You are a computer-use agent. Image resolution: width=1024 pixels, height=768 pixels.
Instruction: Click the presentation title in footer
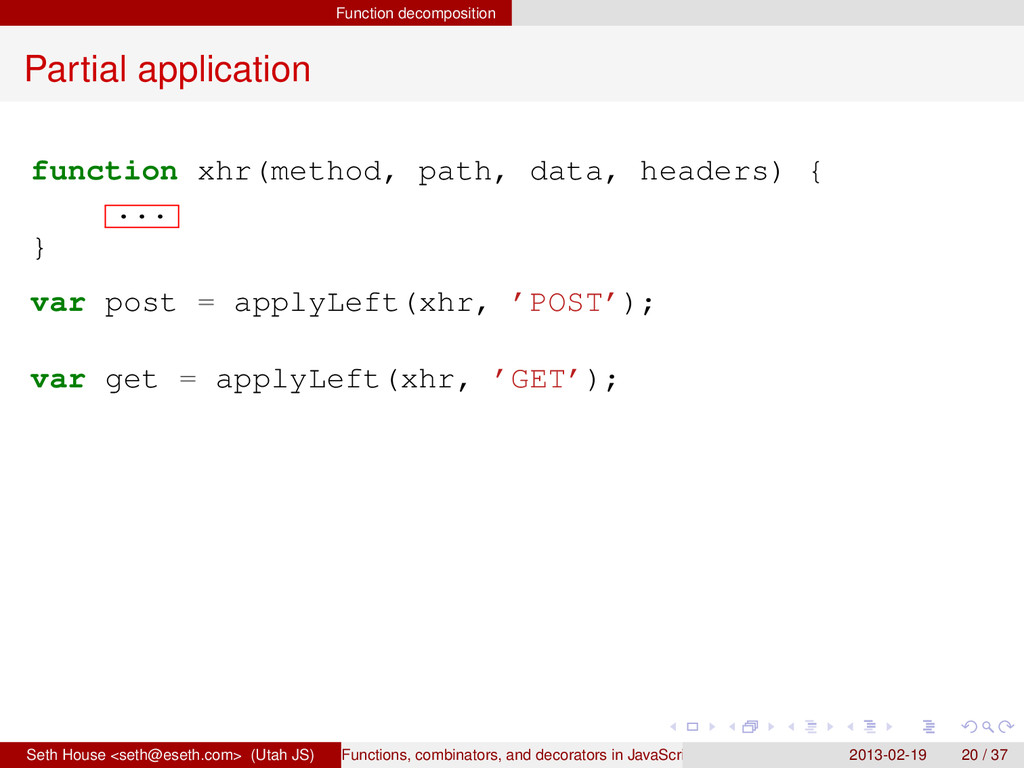[511, 755]
